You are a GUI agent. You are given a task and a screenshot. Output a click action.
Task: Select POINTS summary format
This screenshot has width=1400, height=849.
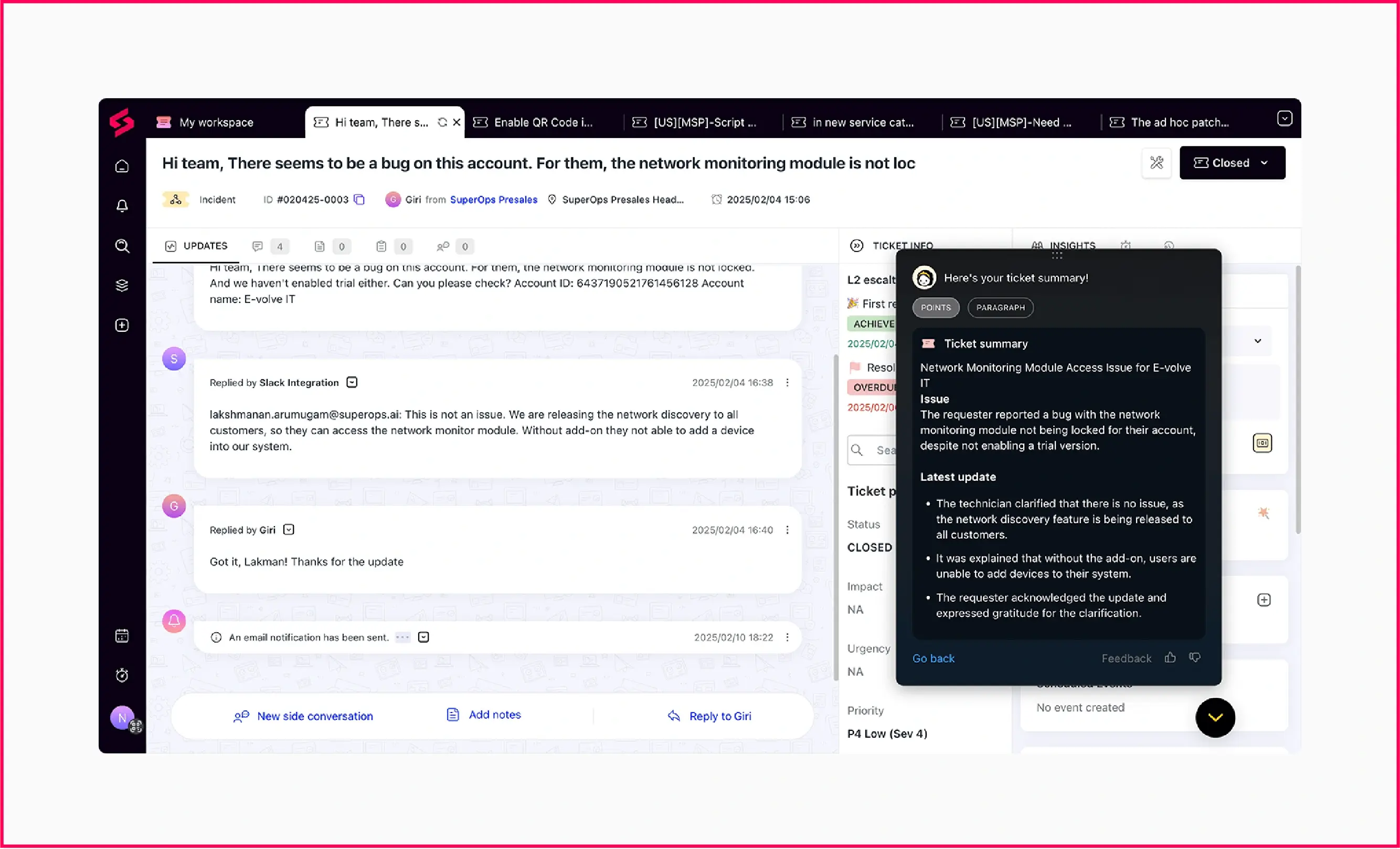click(x=935, y=308)
